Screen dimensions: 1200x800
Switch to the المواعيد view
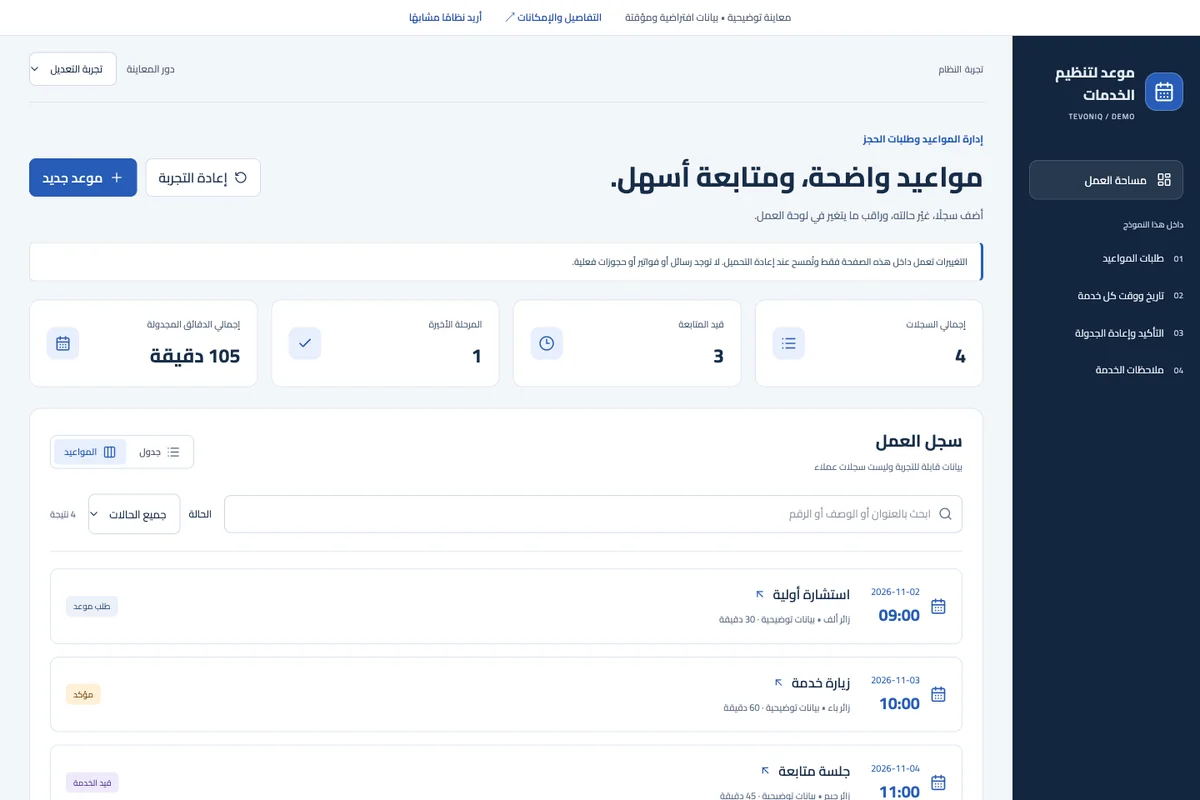(x=90, y=452)
